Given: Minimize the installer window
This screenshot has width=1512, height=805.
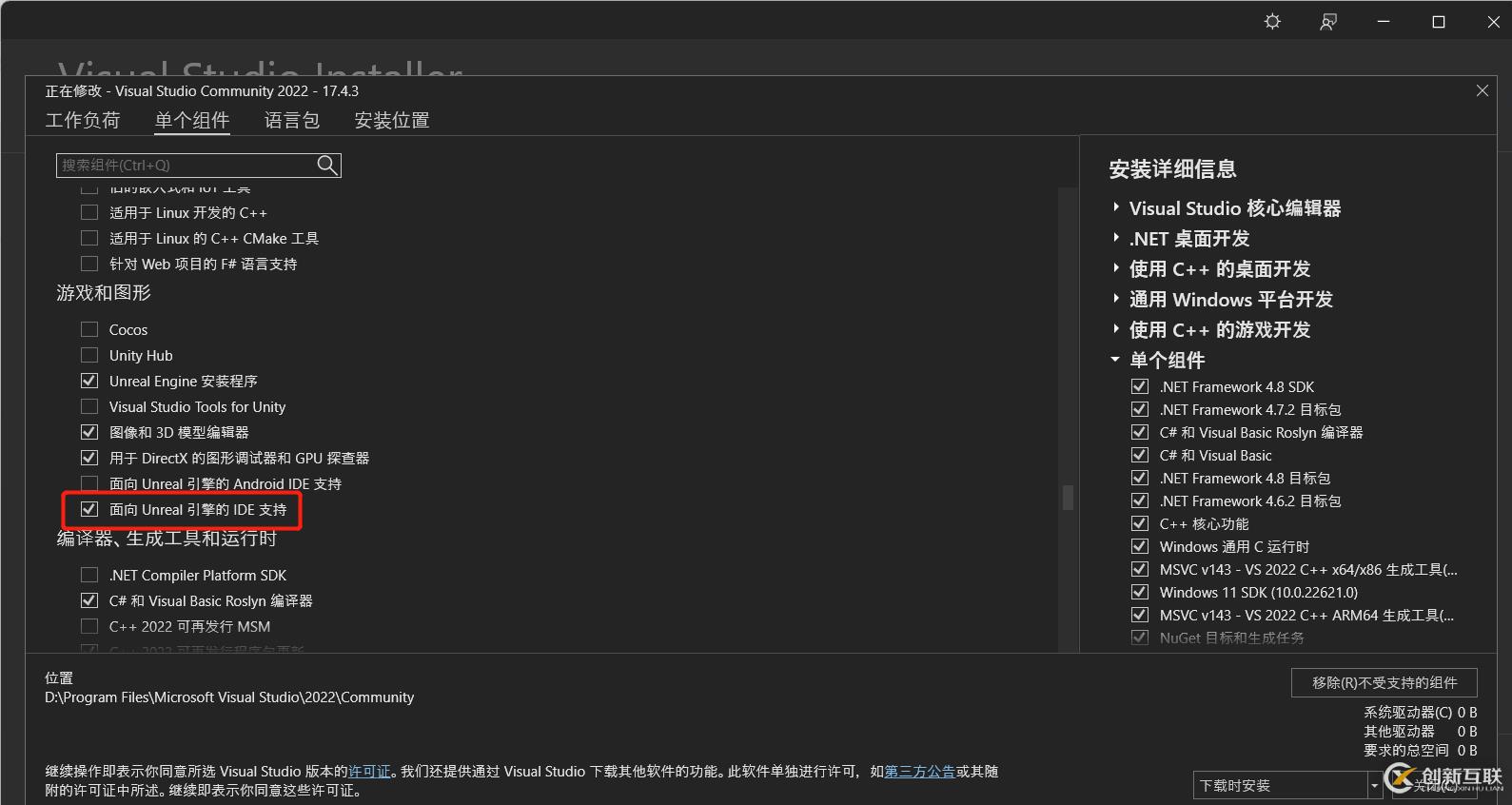Looking at the screenshot, I should coord(1384,22).
